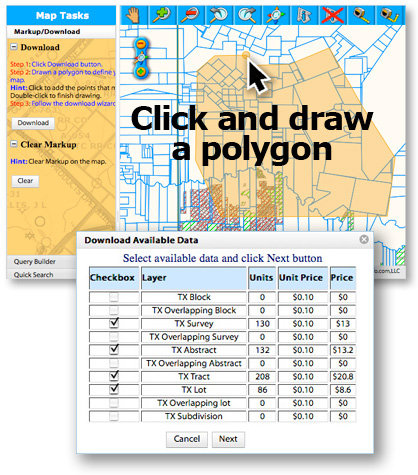Image resolution: width=418 pixels, height=475 pixels.
Task: Tick the TX Subdivision checkbox
Action: click(x=114, y=416)
